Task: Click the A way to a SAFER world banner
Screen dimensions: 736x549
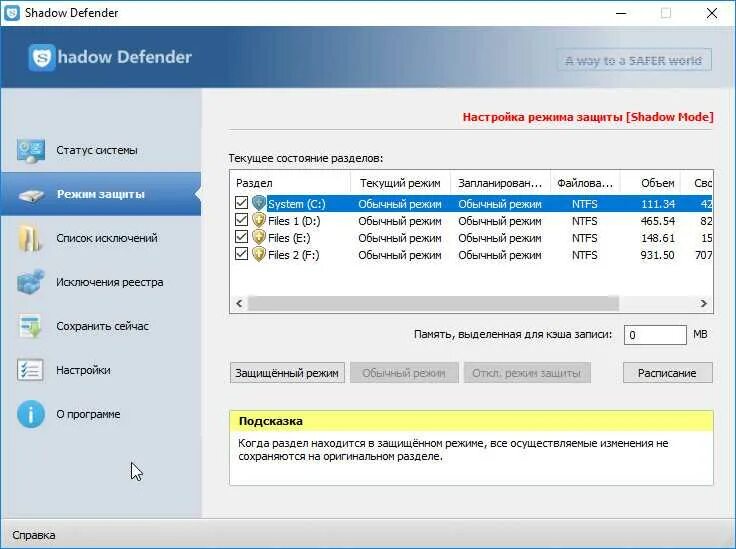Action: tap(634, 60)
